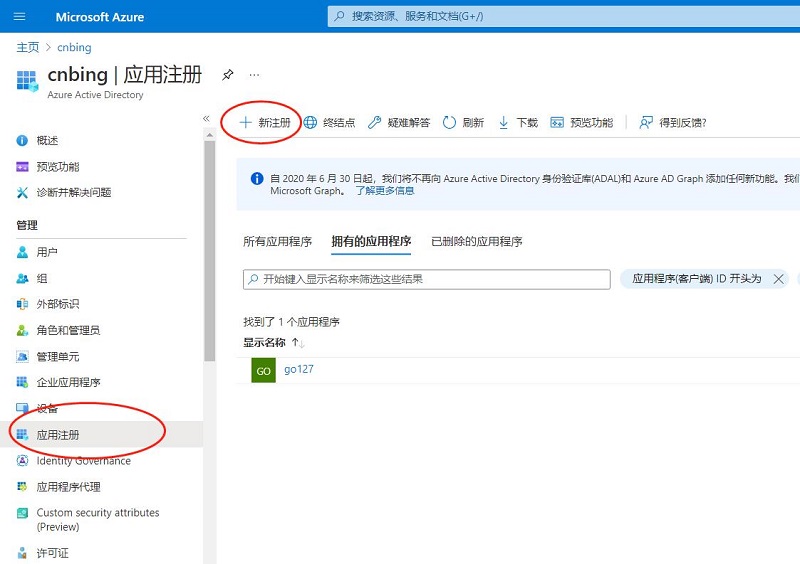Switch to 拥有的应用程序 tab
This screenshot has width=800, height=564.
pyautogui.click(x=371, y=241)
